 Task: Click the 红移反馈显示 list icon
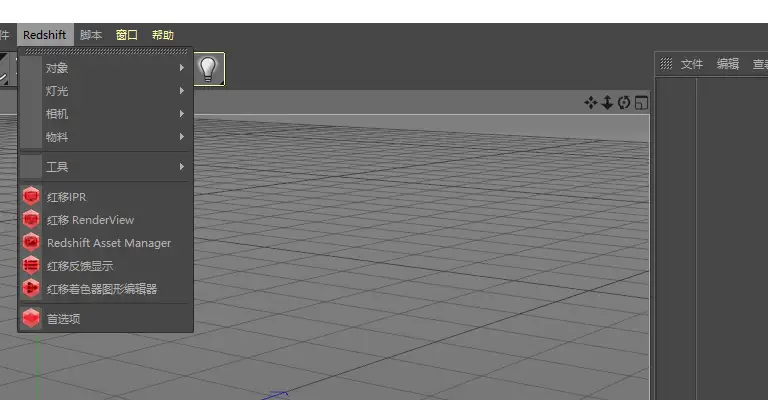31,266
